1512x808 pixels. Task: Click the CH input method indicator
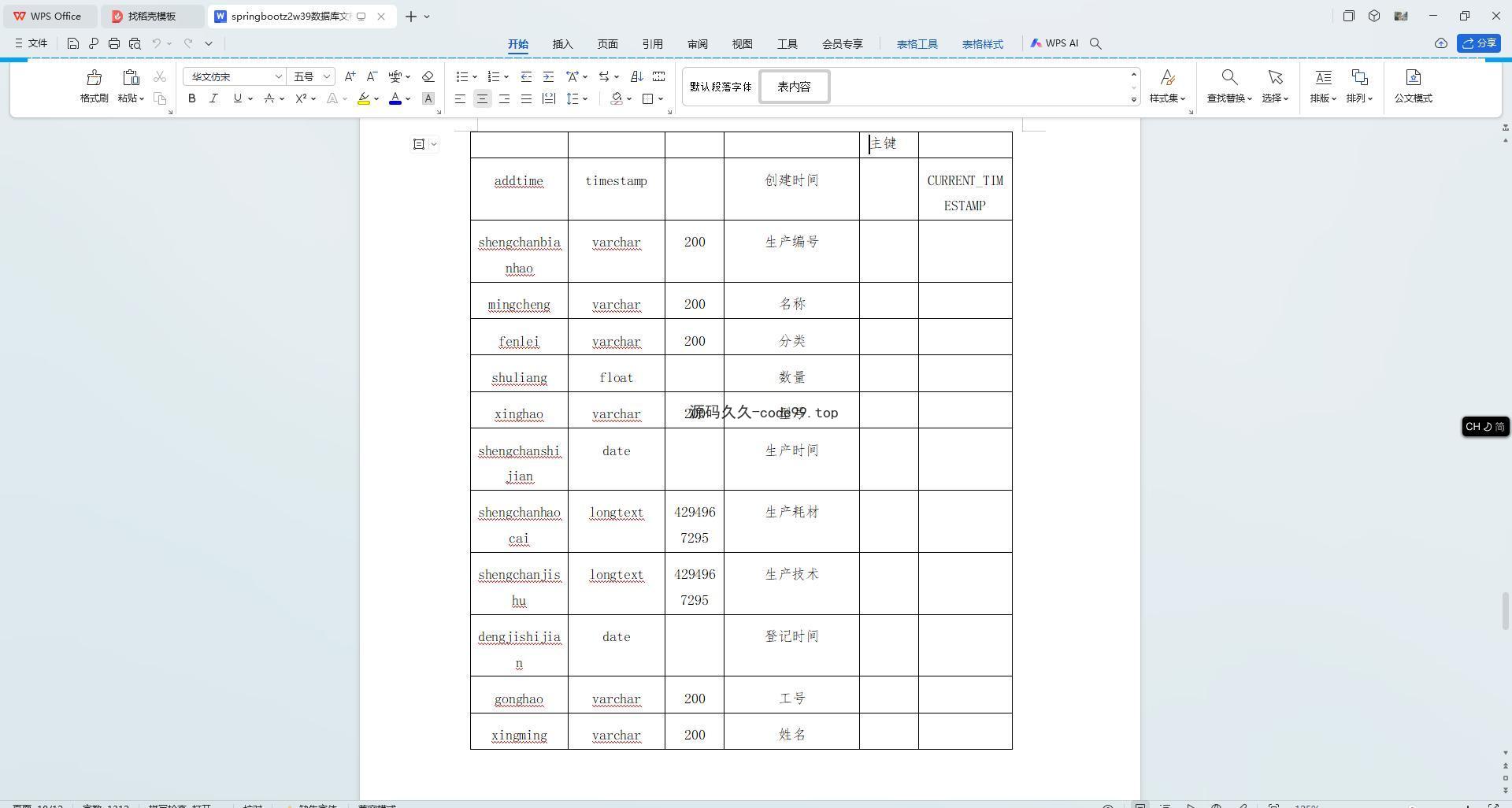pyautogui.click(x=1485, y=426)
